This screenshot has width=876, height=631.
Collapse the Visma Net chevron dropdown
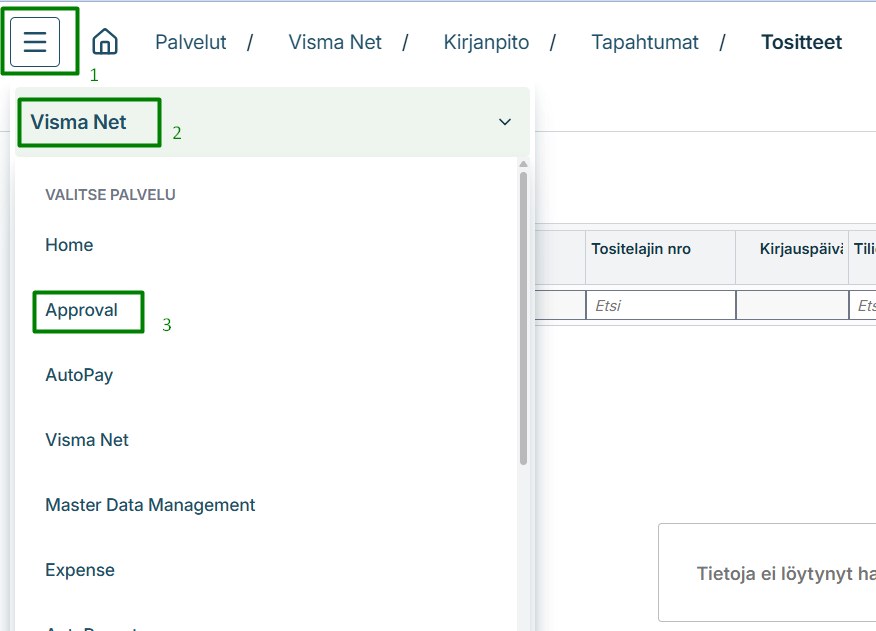504,122
